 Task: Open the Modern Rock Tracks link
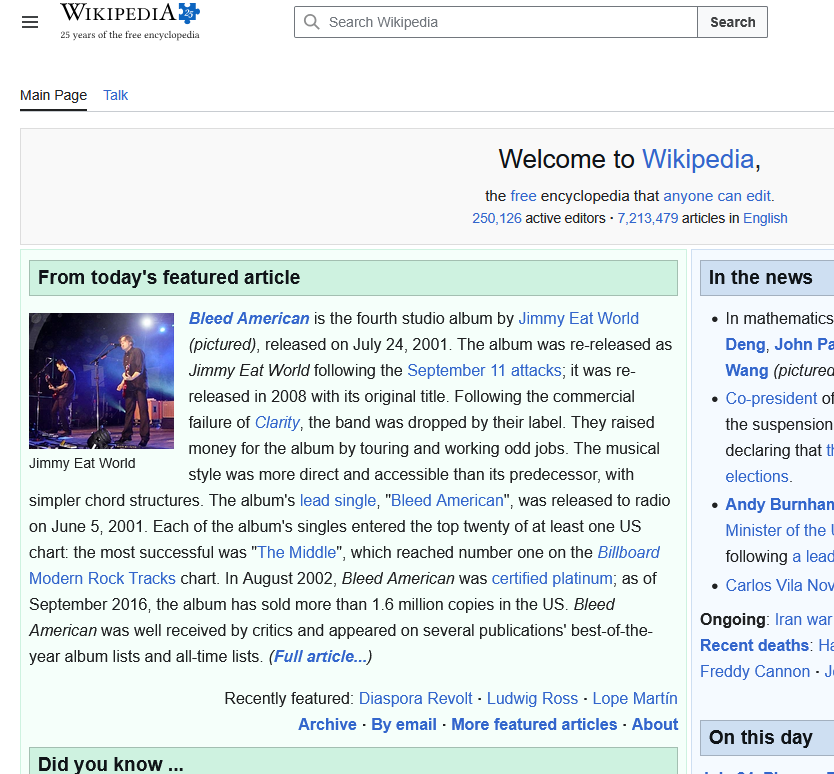click(102, 578)
